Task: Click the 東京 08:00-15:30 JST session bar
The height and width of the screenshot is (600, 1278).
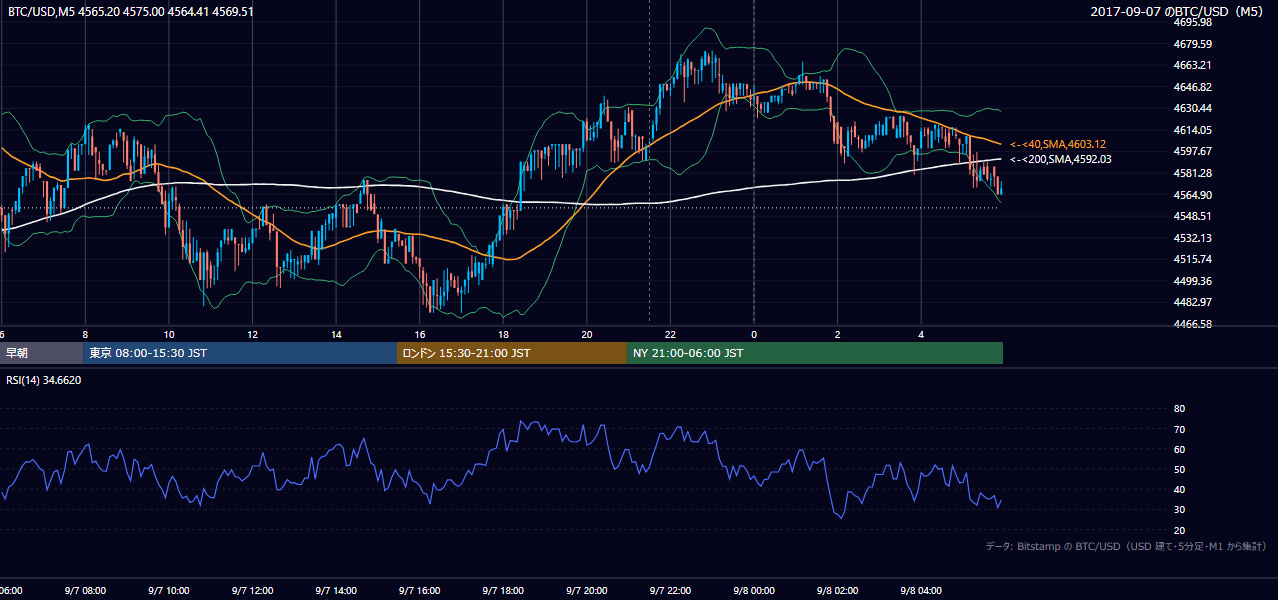Action: 240,353
